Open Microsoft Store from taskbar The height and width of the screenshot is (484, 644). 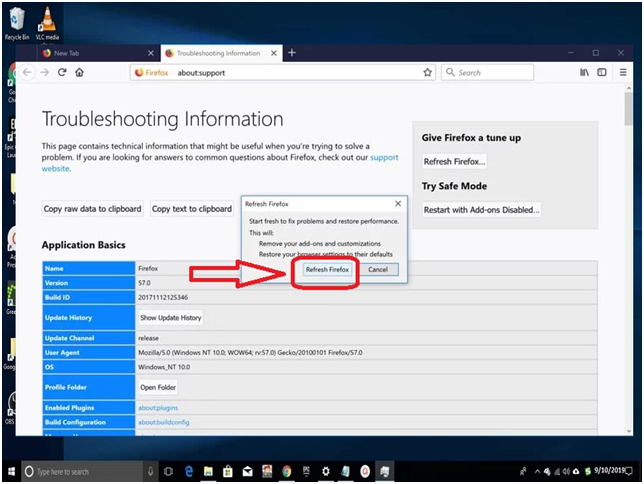point(228,472)
